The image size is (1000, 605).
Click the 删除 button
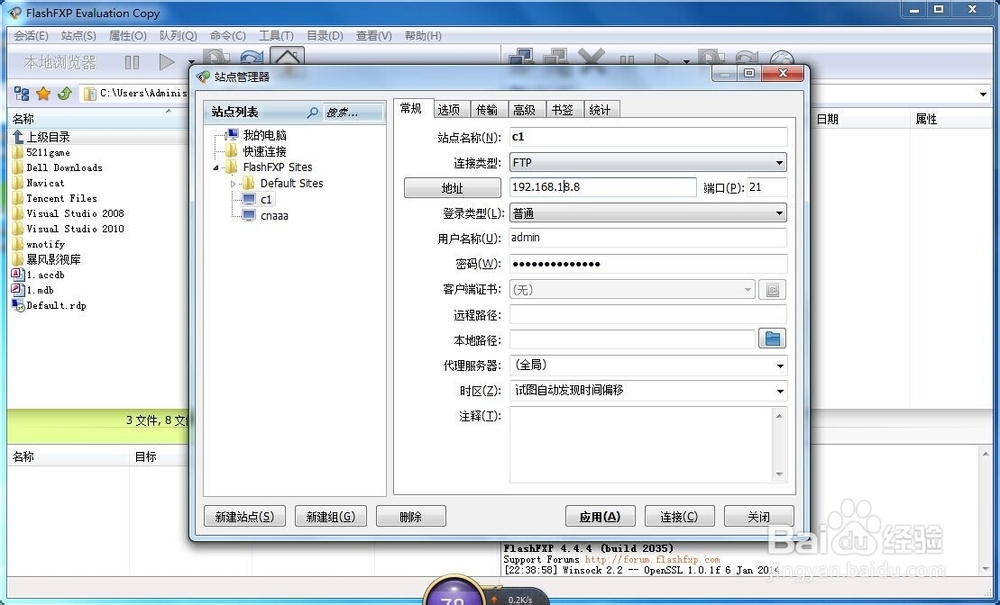[411, 516]
